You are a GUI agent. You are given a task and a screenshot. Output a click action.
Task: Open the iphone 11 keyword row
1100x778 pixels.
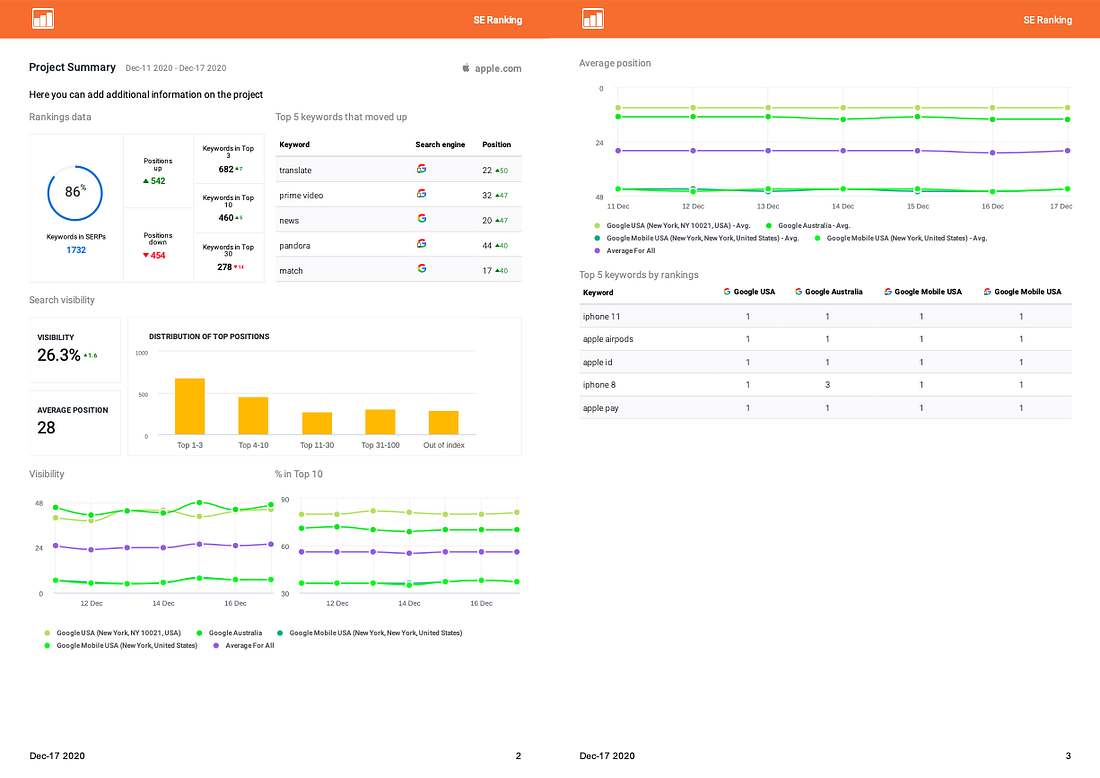tap(825, 316)
